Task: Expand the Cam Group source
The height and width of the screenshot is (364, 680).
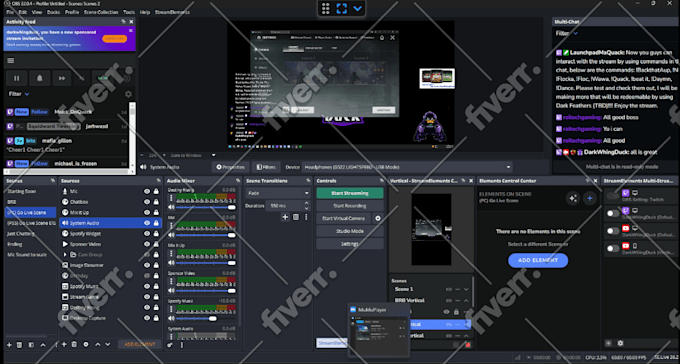Action: [65, 255]
